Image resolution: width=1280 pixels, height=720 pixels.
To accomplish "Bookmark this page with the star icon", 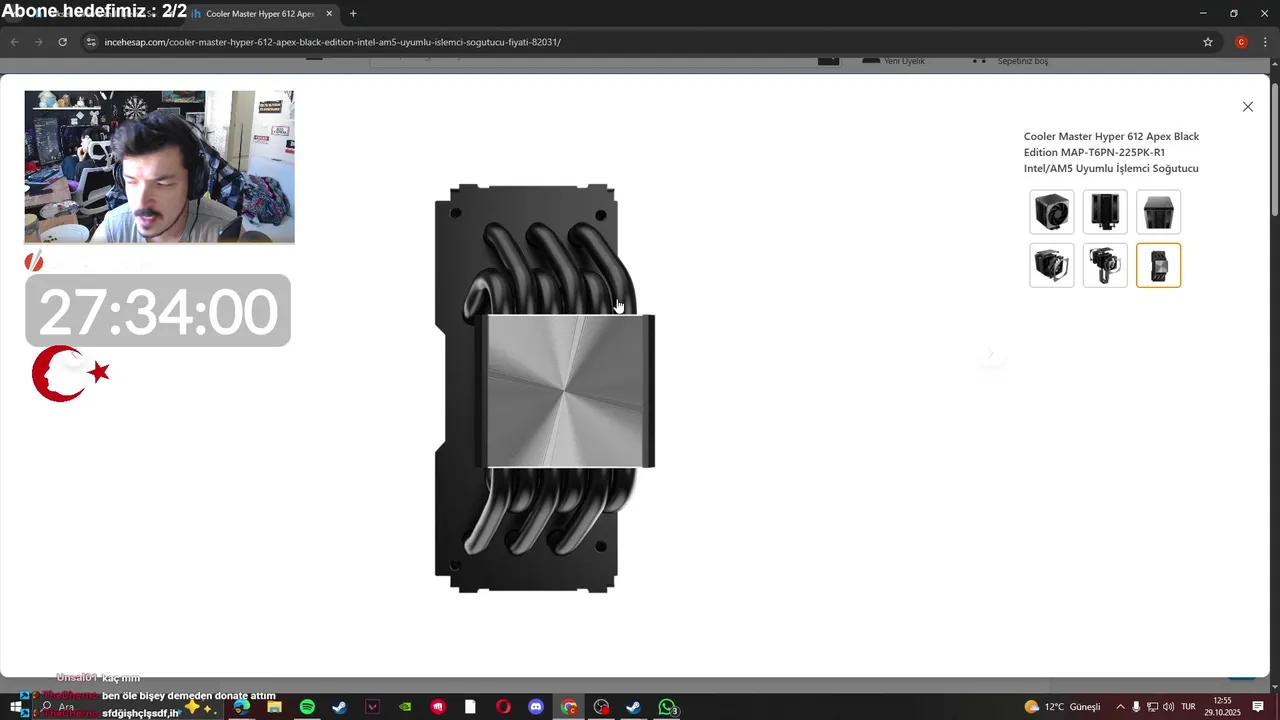I will (x=1208, y=42).
